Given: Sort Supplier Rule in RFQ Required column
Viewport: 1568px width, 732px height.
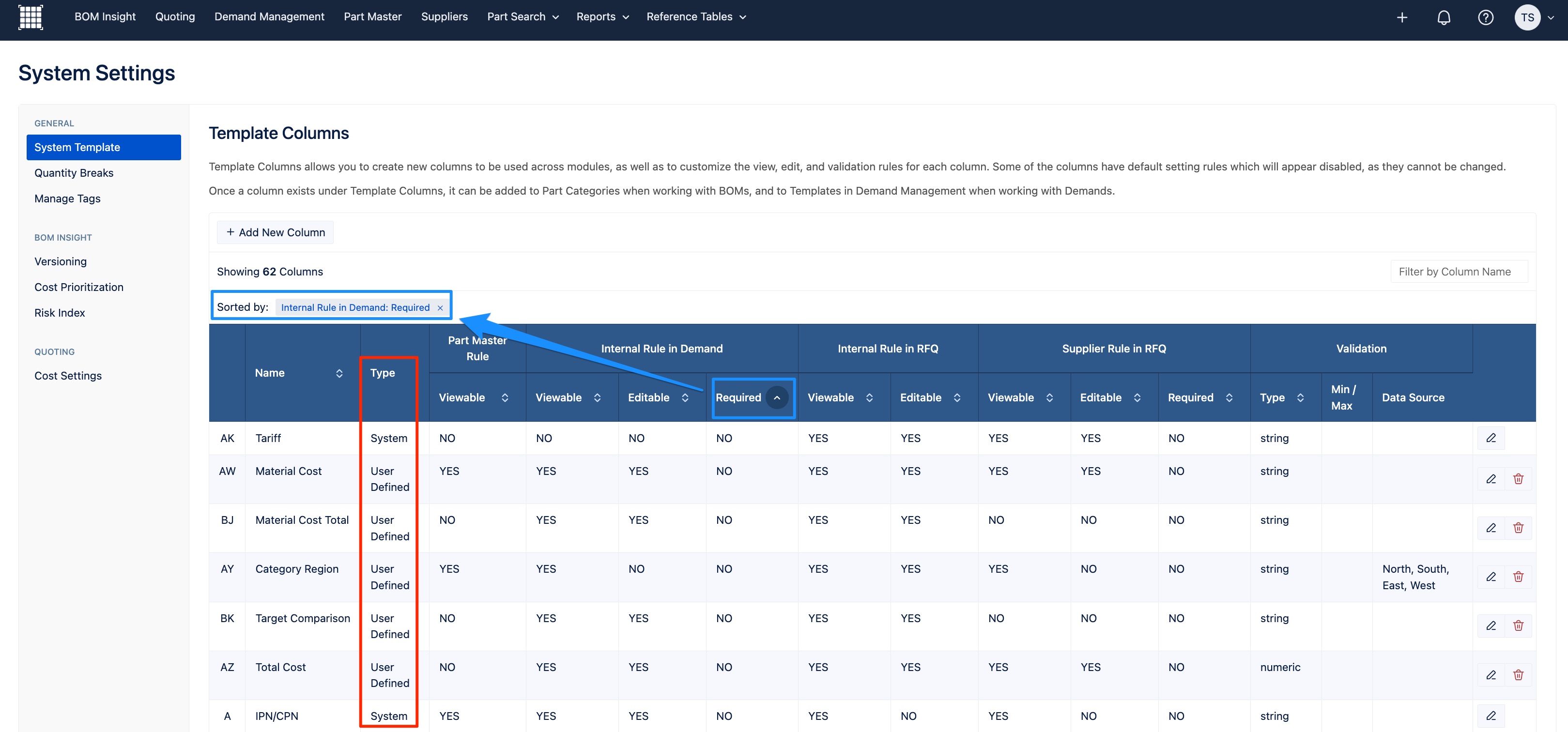Looking at the screenshot, I should tap(1229, 397).
